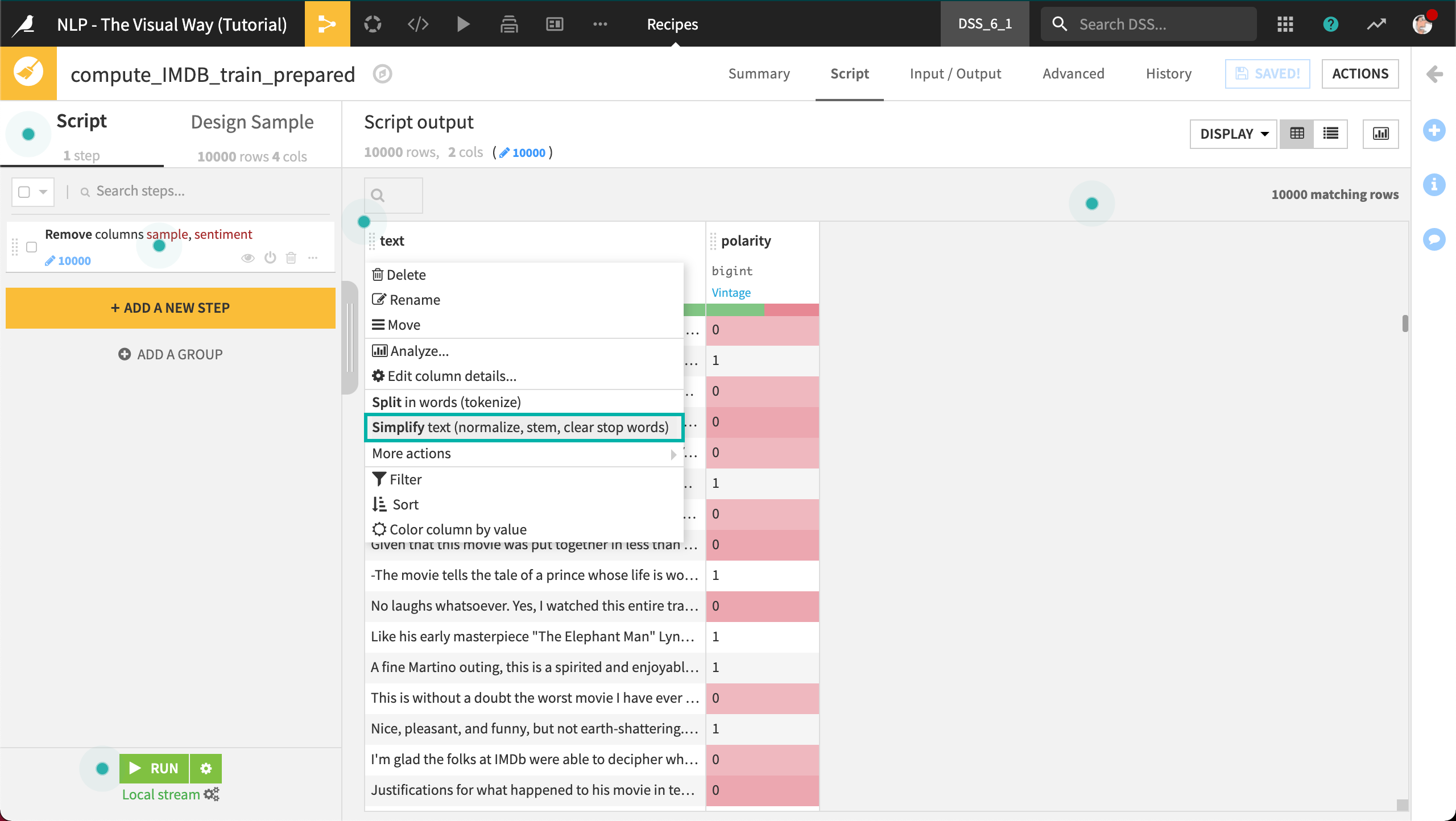Open the dashboard panel icon

(x=555, y=24)
